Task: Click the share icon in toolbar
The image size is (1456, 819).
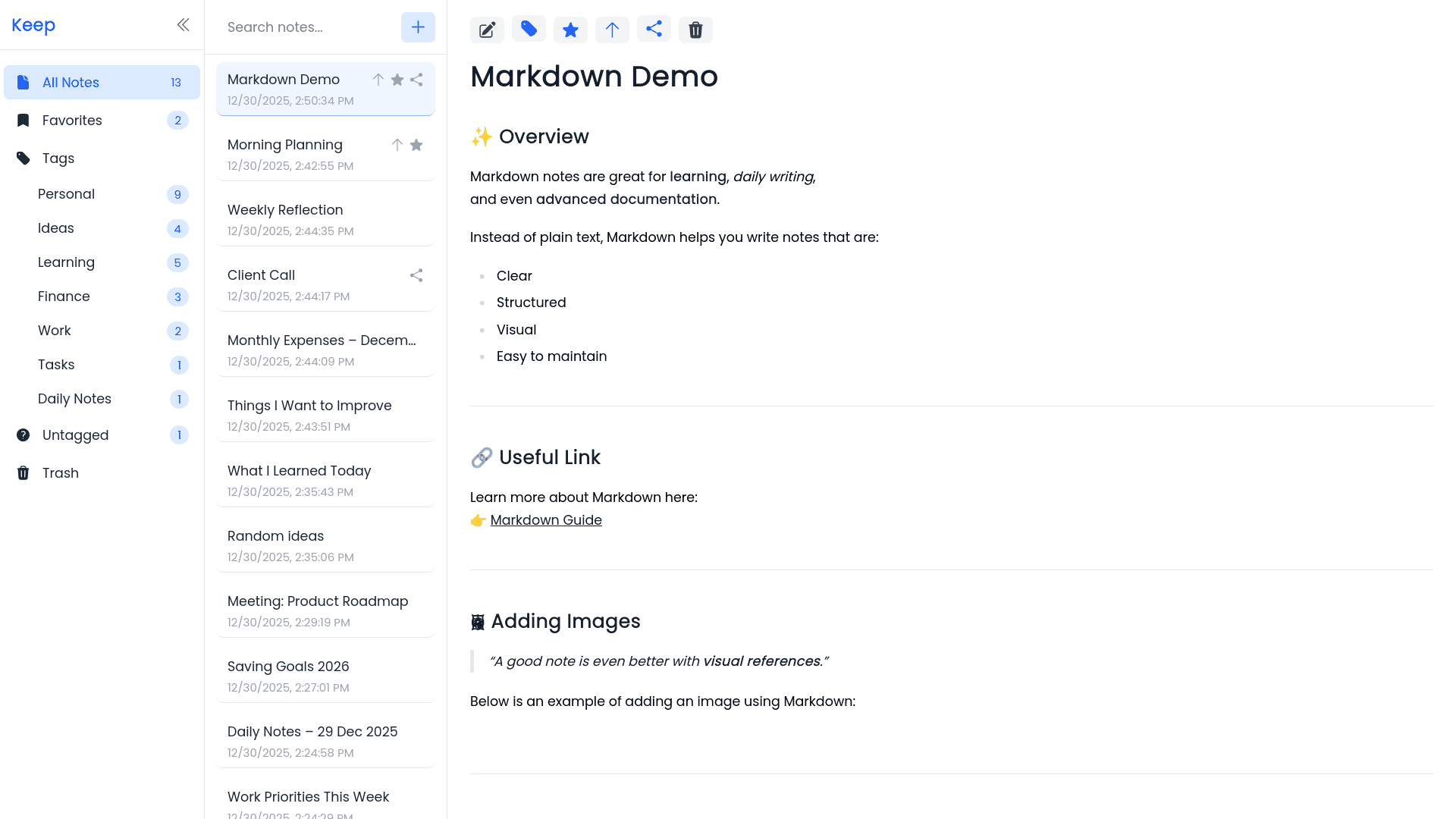Action: tap(654, 30)
